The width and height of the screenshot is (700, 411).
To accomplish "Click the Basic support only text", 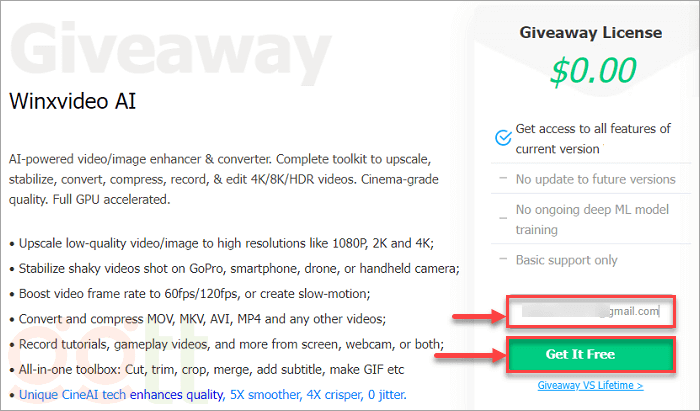I will click(x=567, y=260).
